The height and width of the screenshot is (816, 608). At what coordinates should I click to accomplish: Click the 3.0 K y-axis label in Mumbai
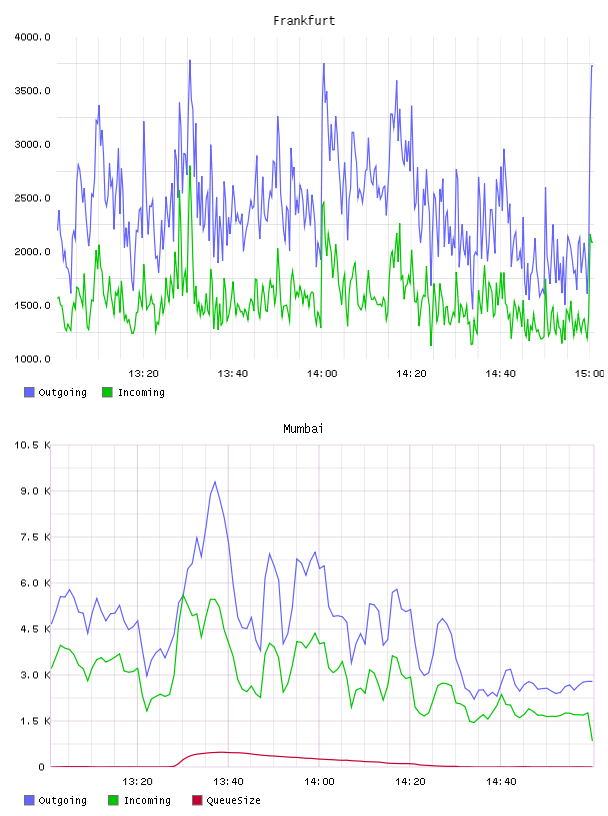pyautogui.click(x=35, y=674)
